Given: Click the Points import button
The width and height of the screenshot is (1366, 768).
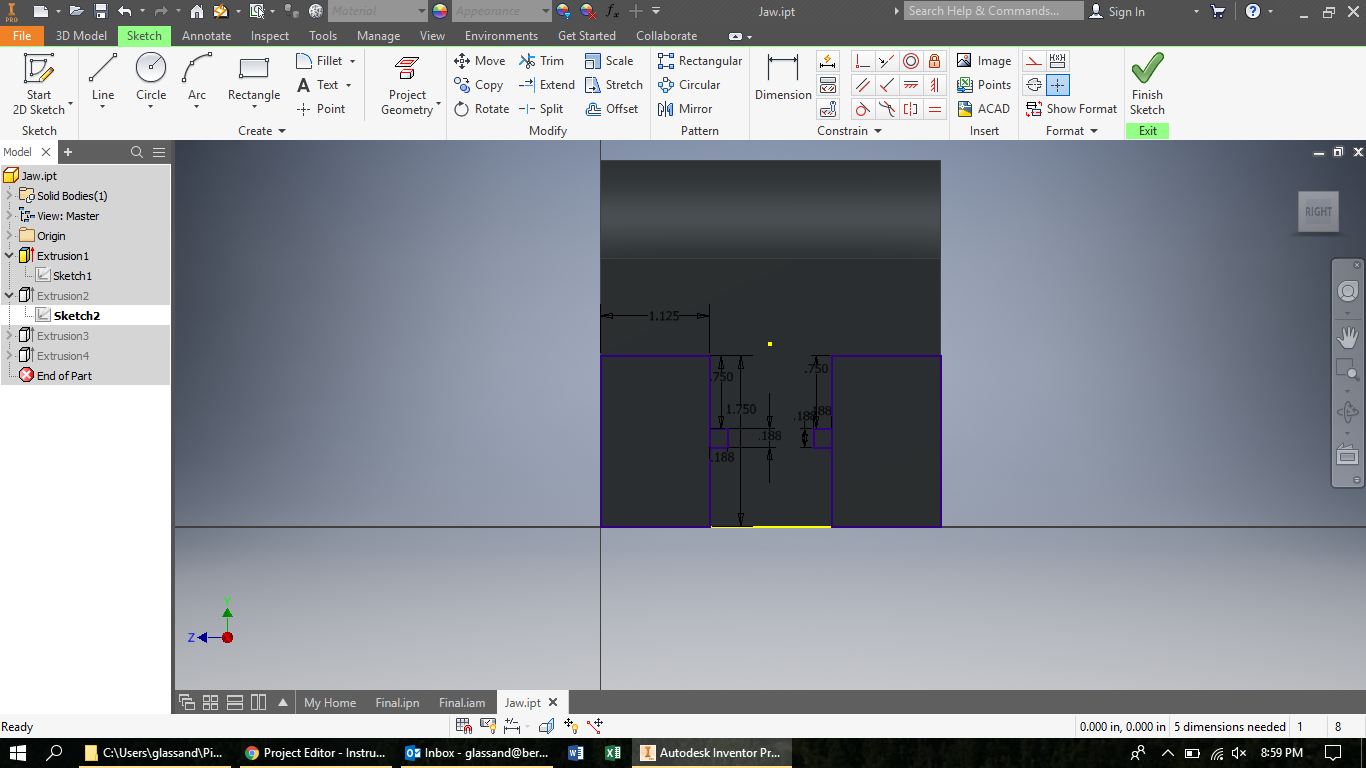Looking at the screenshot, I should pos(983,85).
